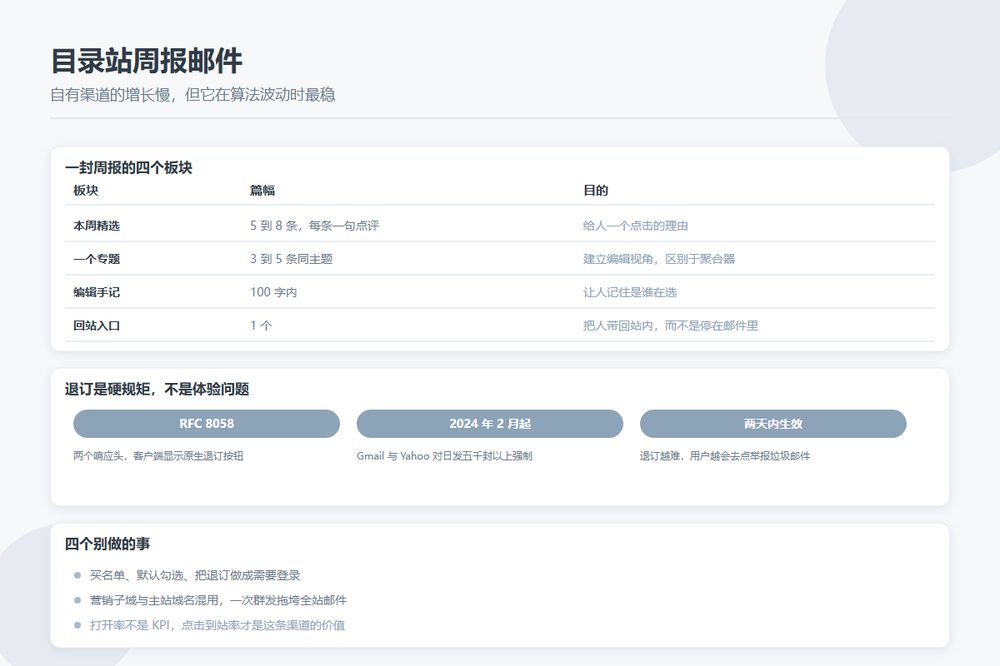Click caption Gmail 与 Yahoo 对日发五千封以上强制

[445, 456]
